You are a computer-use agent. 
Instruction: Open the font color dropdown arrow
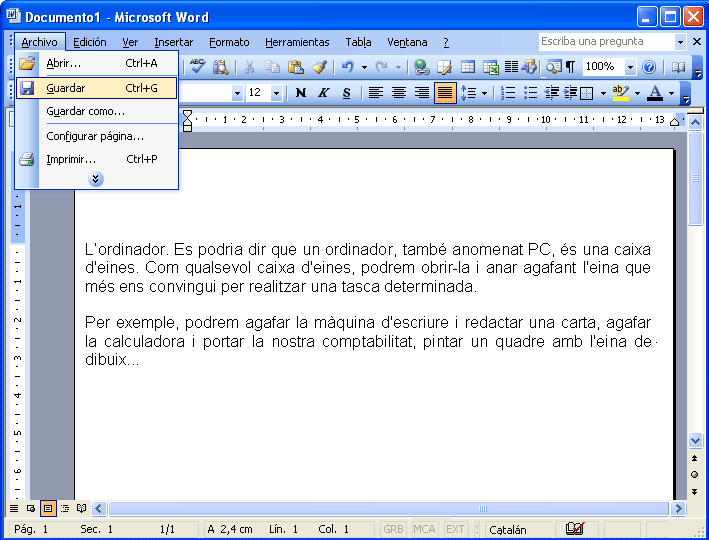[x=671, y=93]
